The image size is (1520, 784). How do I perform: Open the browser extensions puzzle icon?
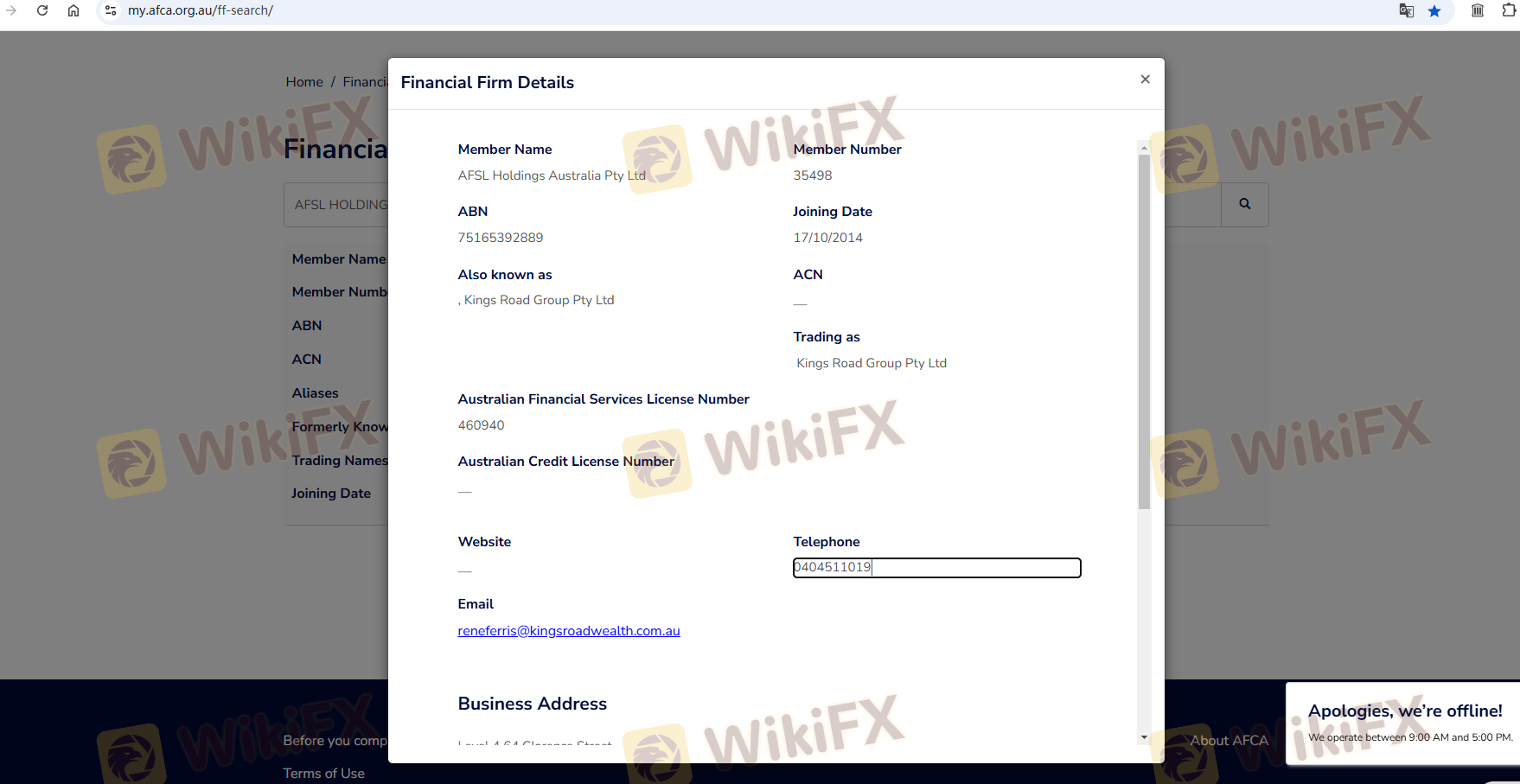click(1509, 10)
